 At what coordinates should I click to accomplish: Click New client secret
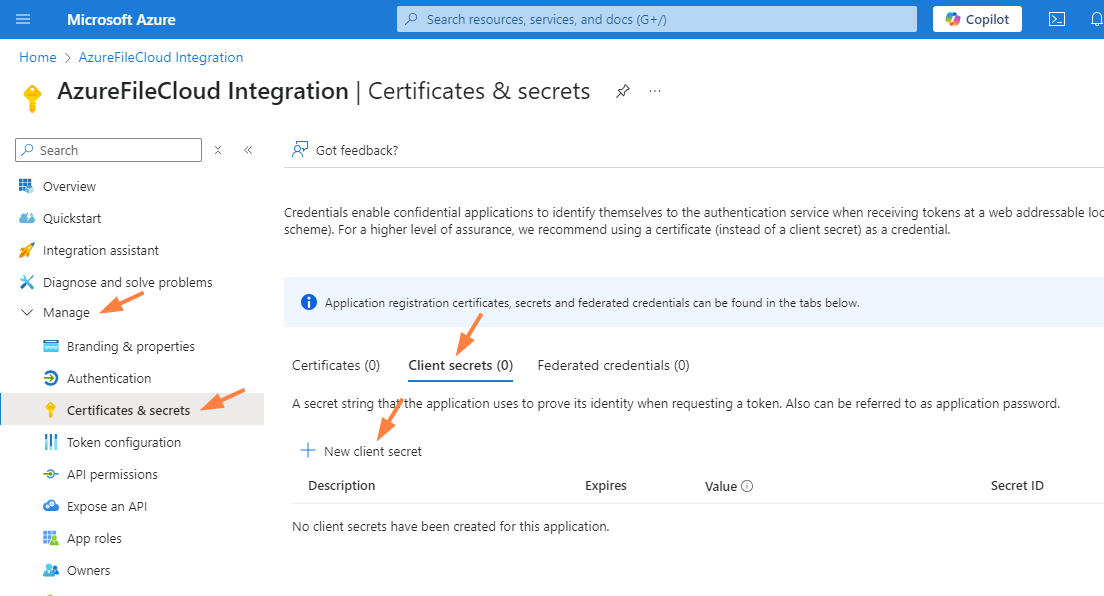tap(362, 451)
